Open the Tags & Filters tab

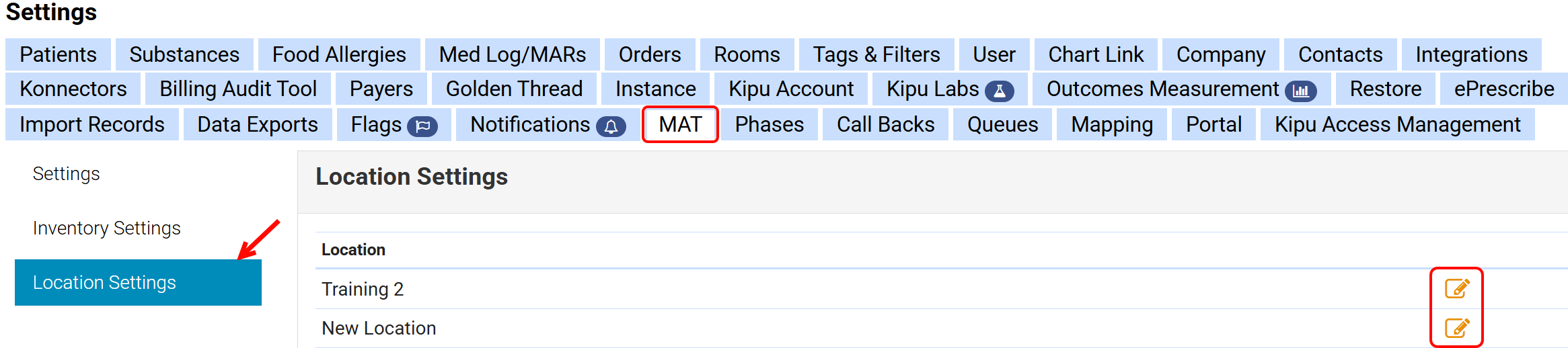click(876, 54)
